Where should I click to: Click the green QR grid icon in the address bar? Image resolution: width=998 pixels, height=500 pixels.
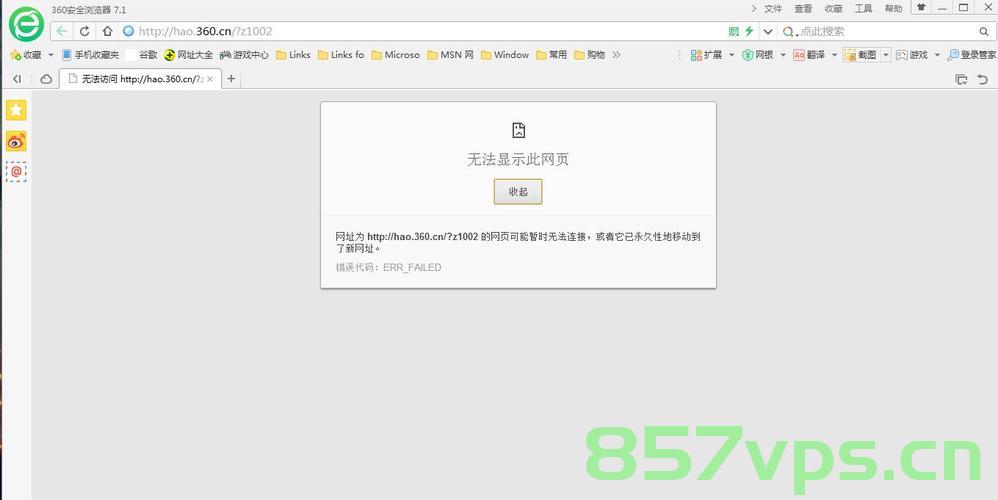tap(734, 31)
